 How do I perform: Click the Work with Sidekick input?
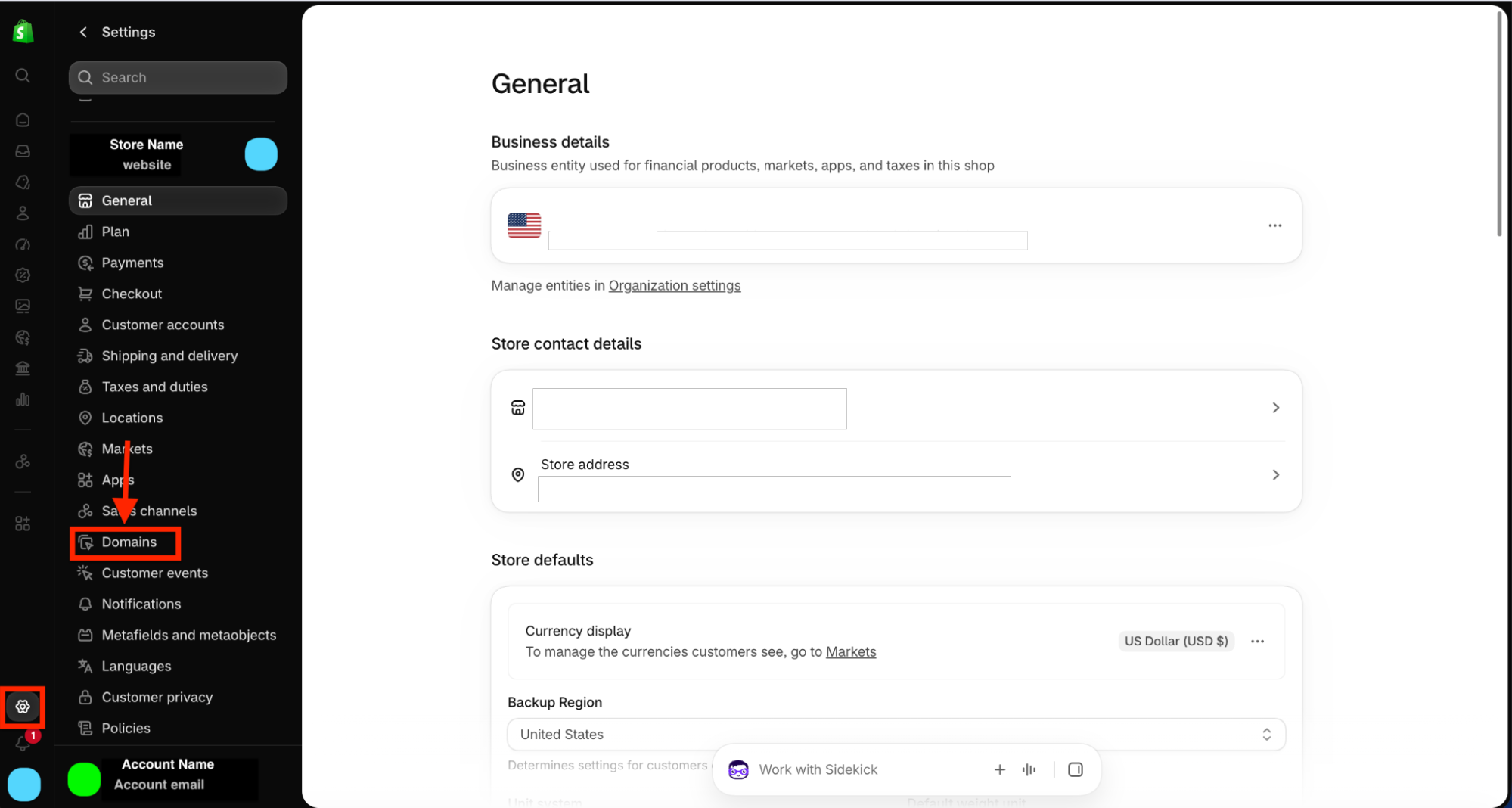[x=818, y=769]
